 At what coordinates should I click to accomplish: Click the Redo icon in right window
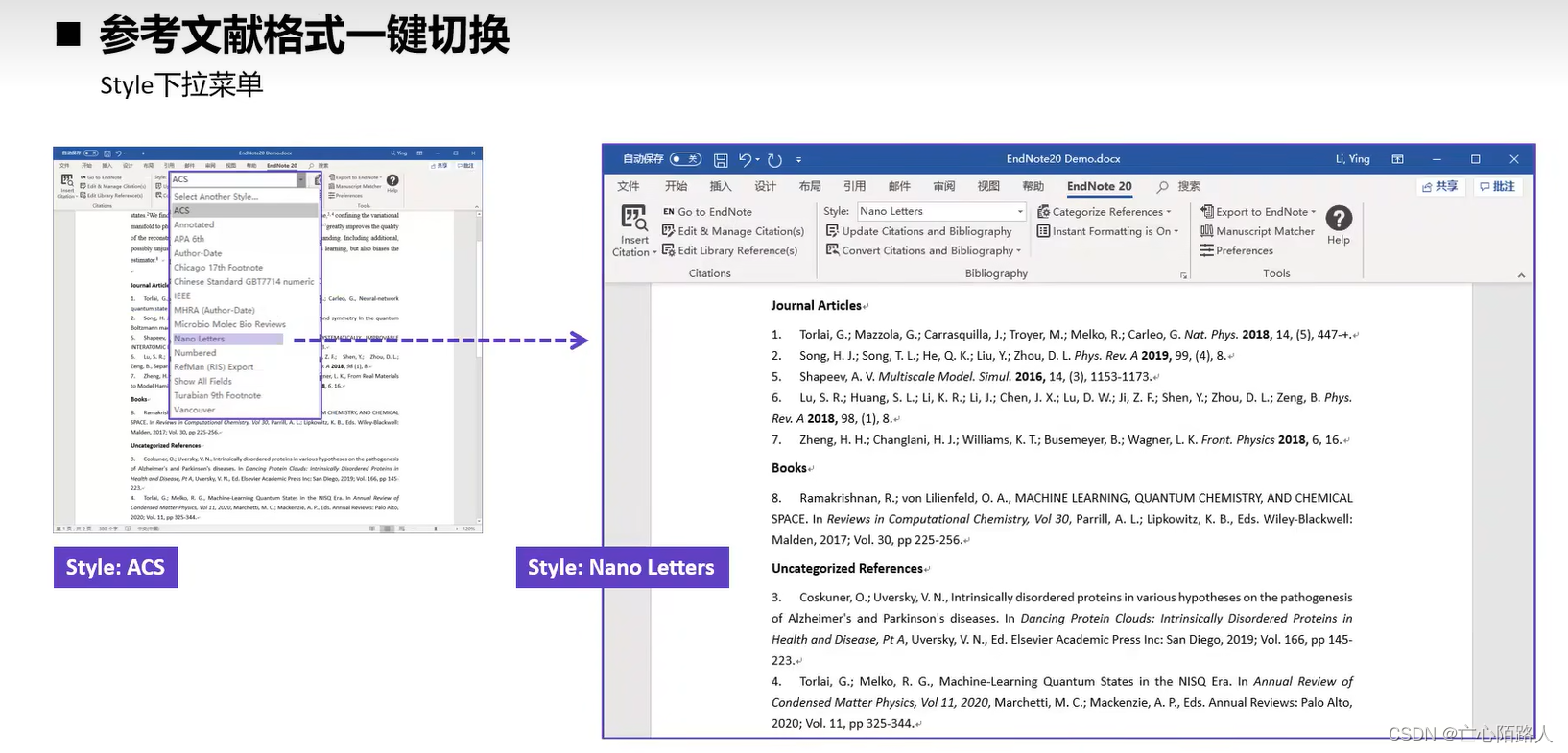774,160
